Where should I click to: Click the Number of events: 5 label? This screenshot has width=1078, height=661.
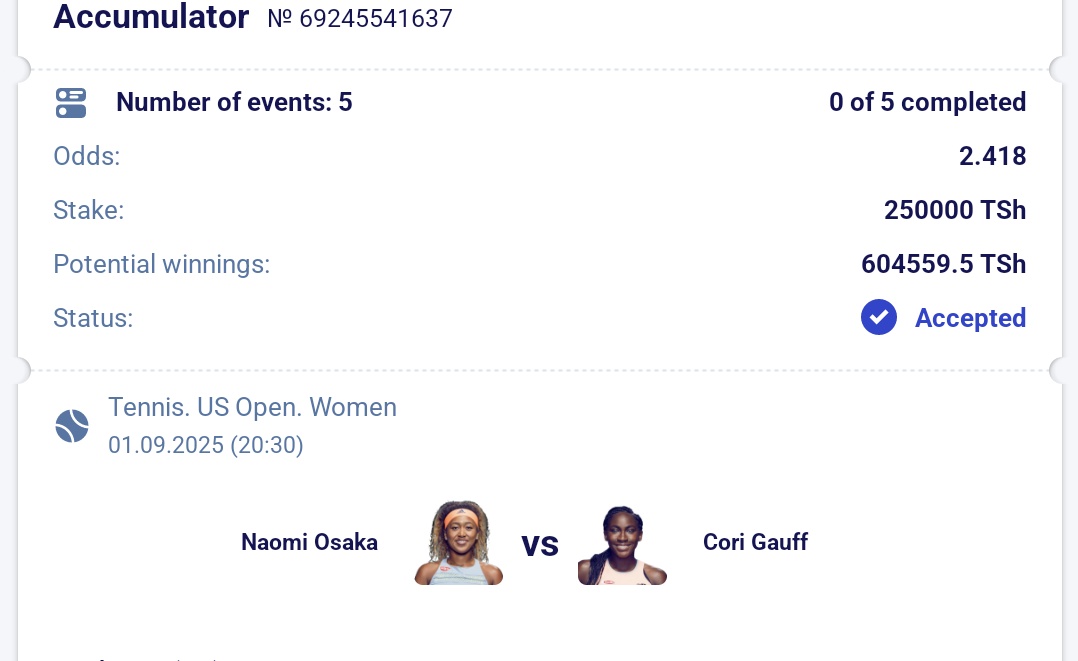point(234,102)
